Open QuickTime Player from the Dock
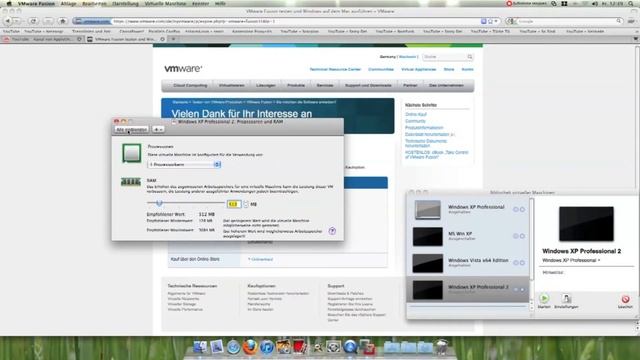The height and width of the screenshot is (360, 640). click(x=350, y=347)
